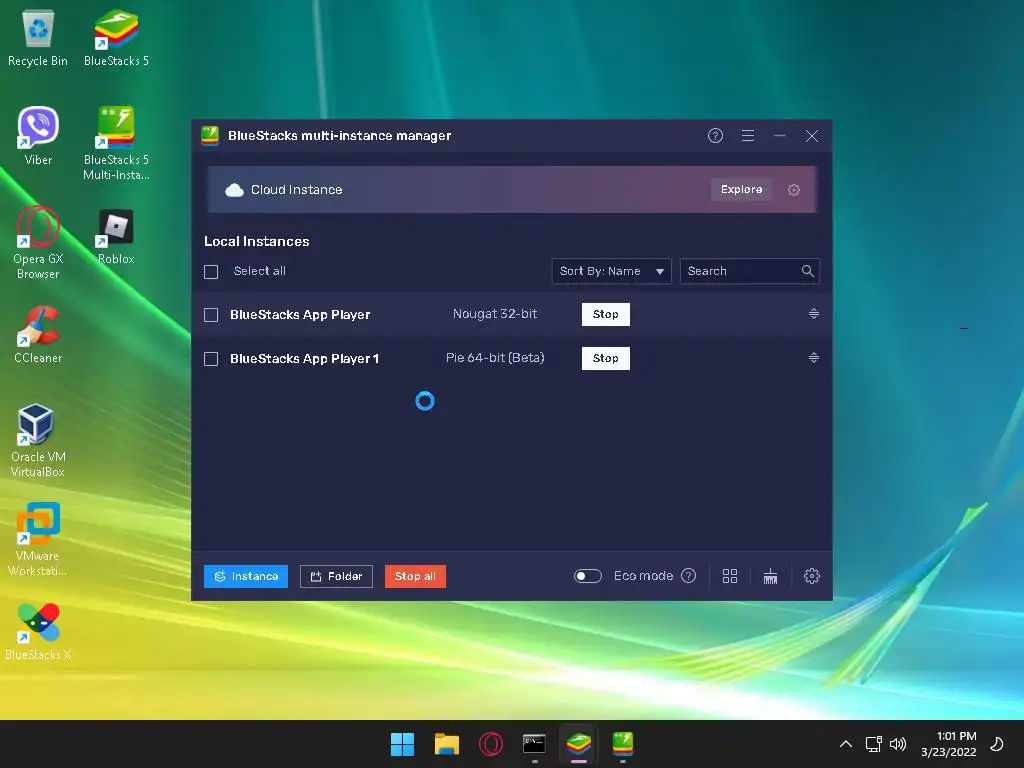
Task: Stop the Pie 64-bit (Beta) instance
Action: click(605, 358)
